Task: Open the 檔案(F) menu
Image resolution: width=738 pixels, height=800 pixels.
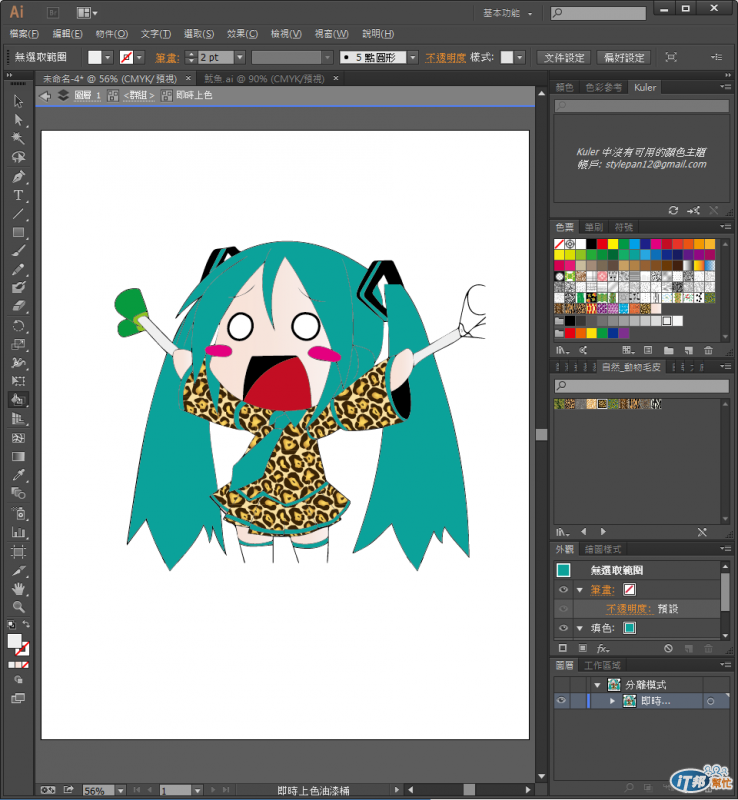Action: (x=24, y=34)
